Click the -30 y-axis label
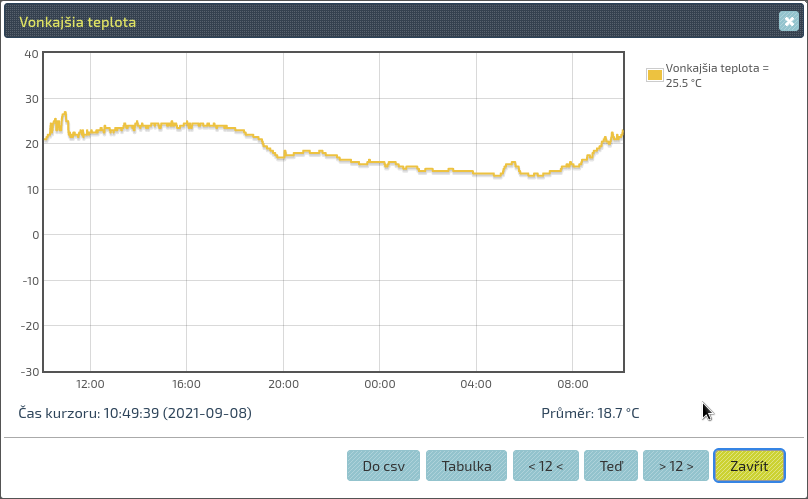The image size is (808, 499). point(30,372)
